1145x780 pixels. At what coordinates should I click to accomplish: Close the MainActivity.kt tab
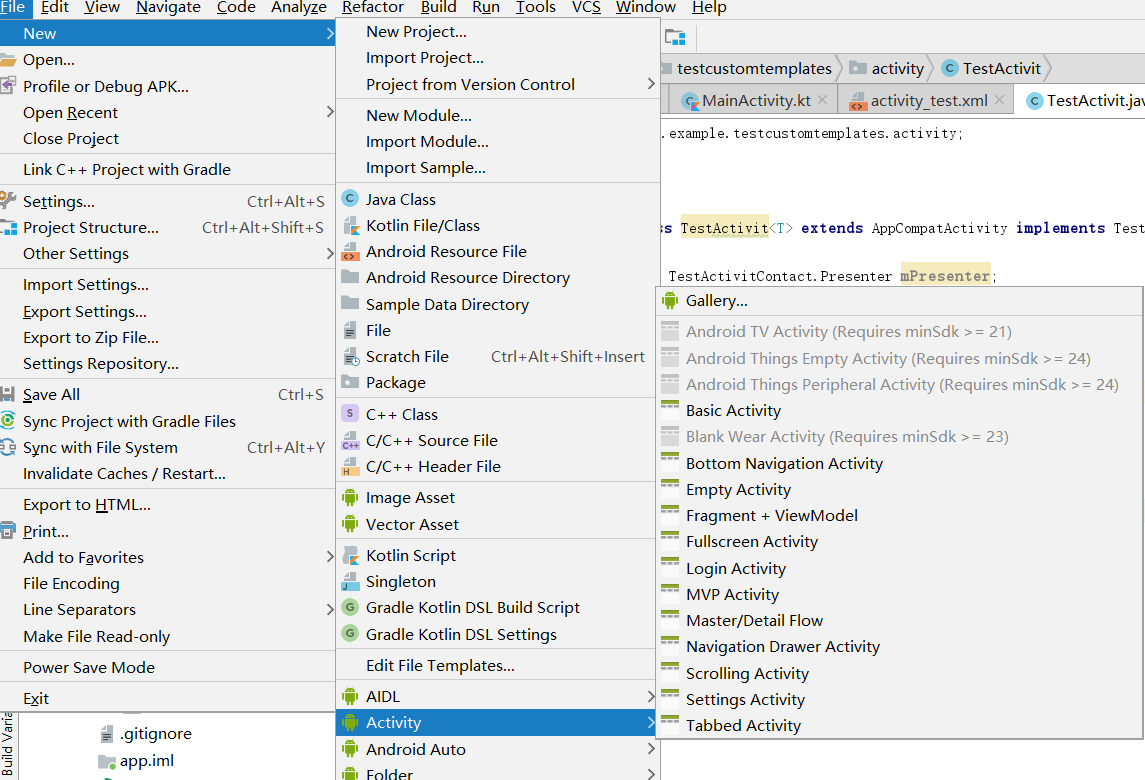tap(822, 100)
